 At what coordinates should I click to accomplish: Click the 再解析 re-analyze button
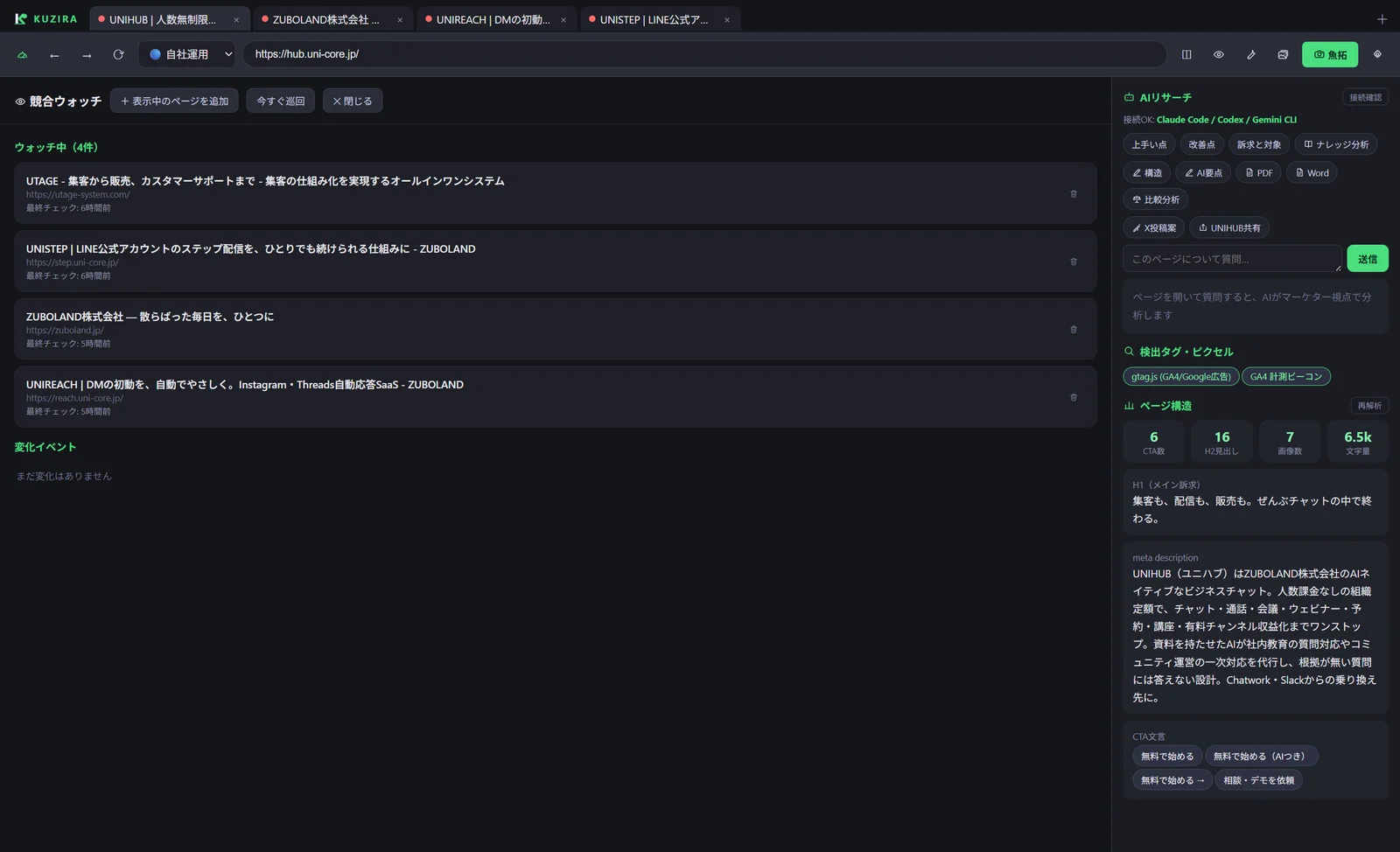(x=1369, y=406)
